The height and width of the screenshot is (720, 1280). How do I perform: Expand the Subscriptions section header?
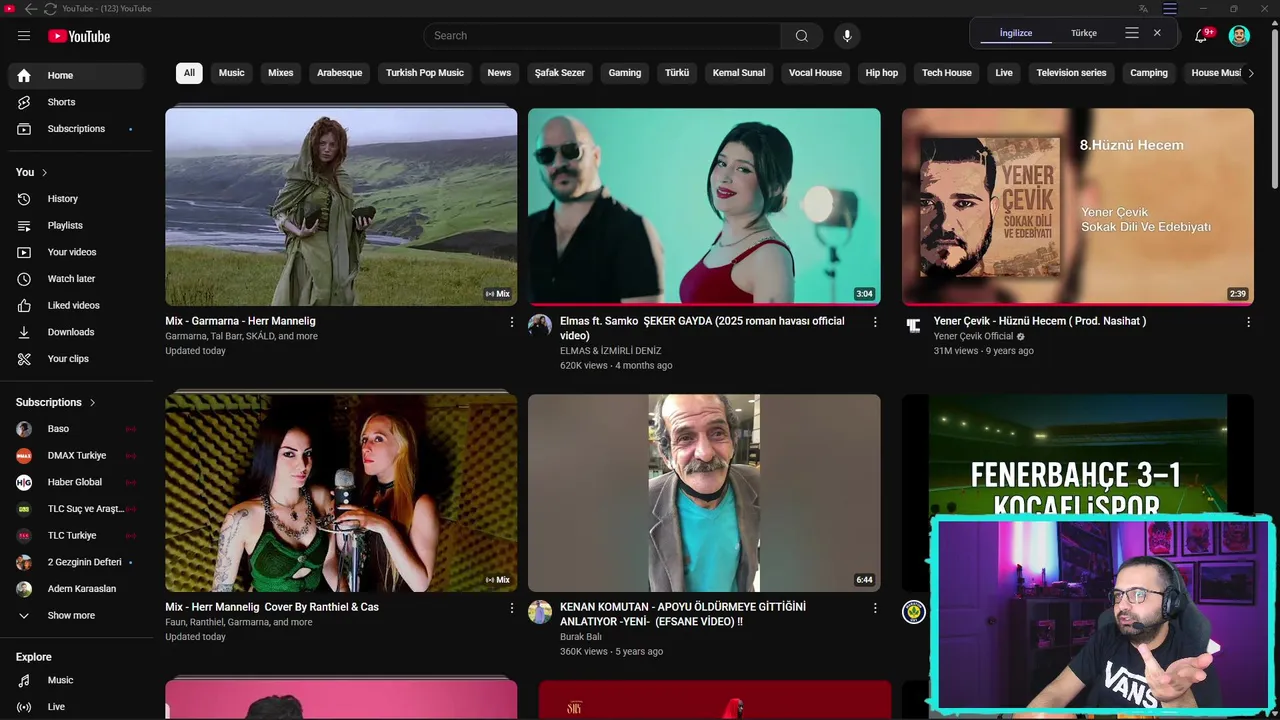pos(56,402)
